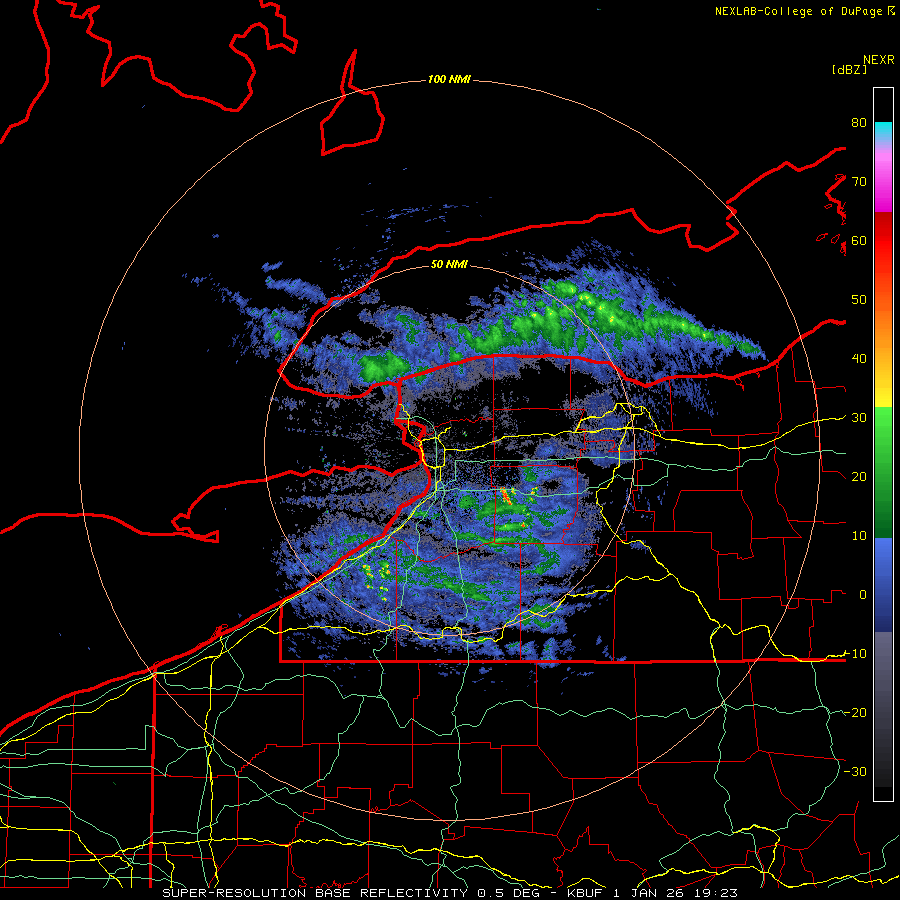This screenshot has width=900, height=900.
Task: Click the 50 value on dBZ scale
Action: tap(859, 300)
